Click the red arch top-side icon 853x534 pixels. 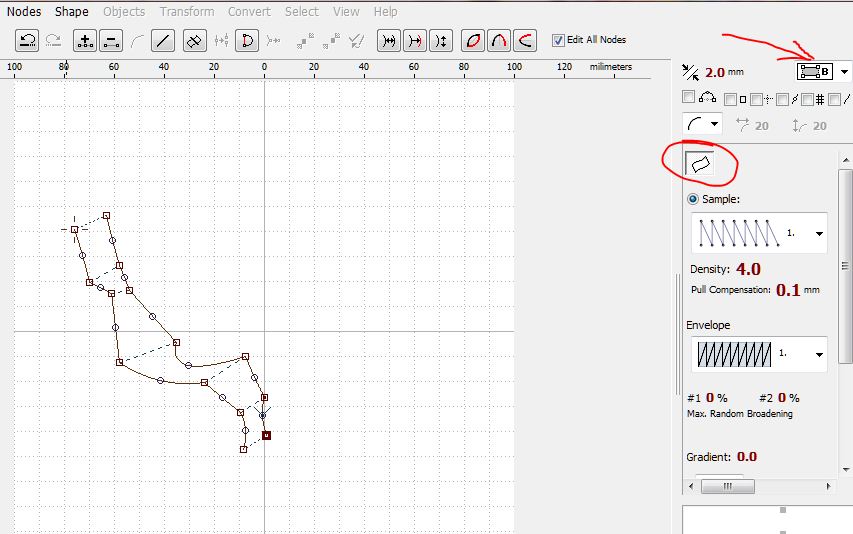point(499,41)
